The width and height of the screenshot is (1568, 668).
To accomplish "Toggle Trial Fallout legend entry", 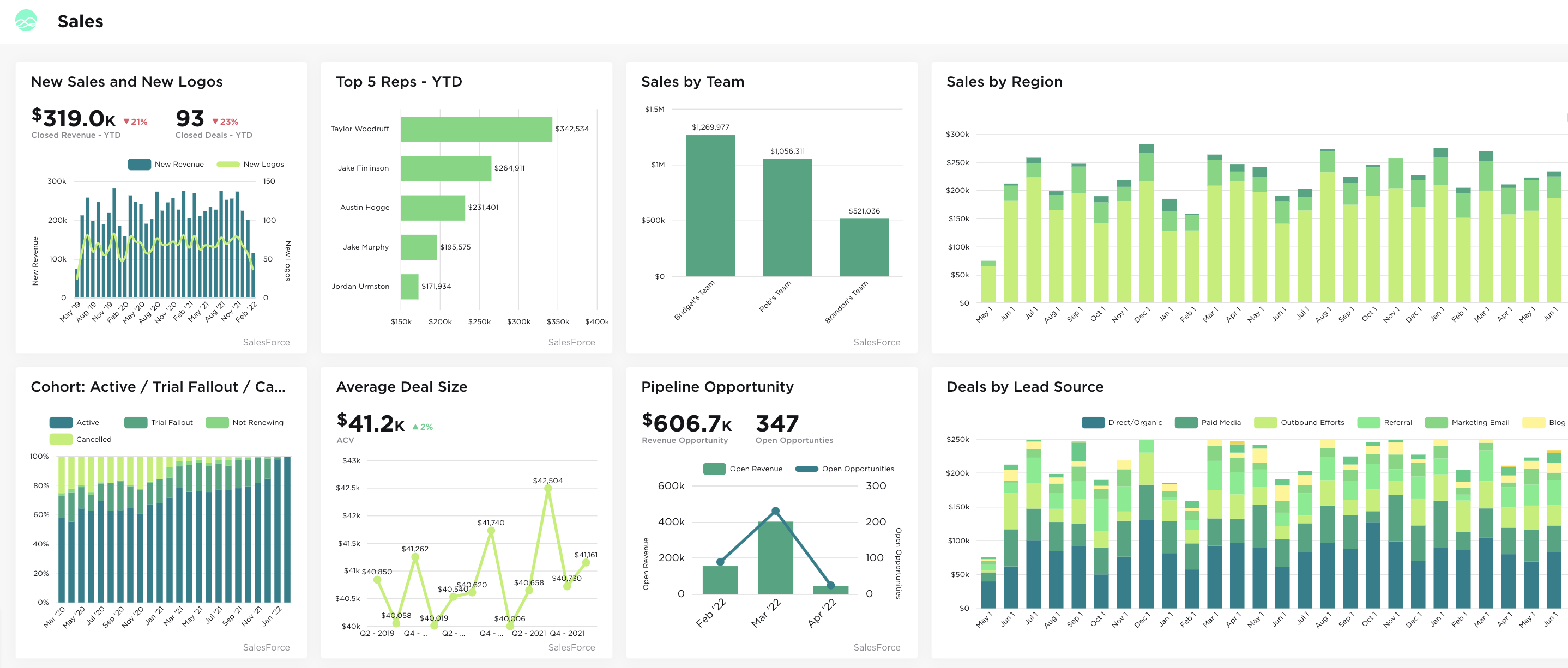I will (x=136, y=422).
